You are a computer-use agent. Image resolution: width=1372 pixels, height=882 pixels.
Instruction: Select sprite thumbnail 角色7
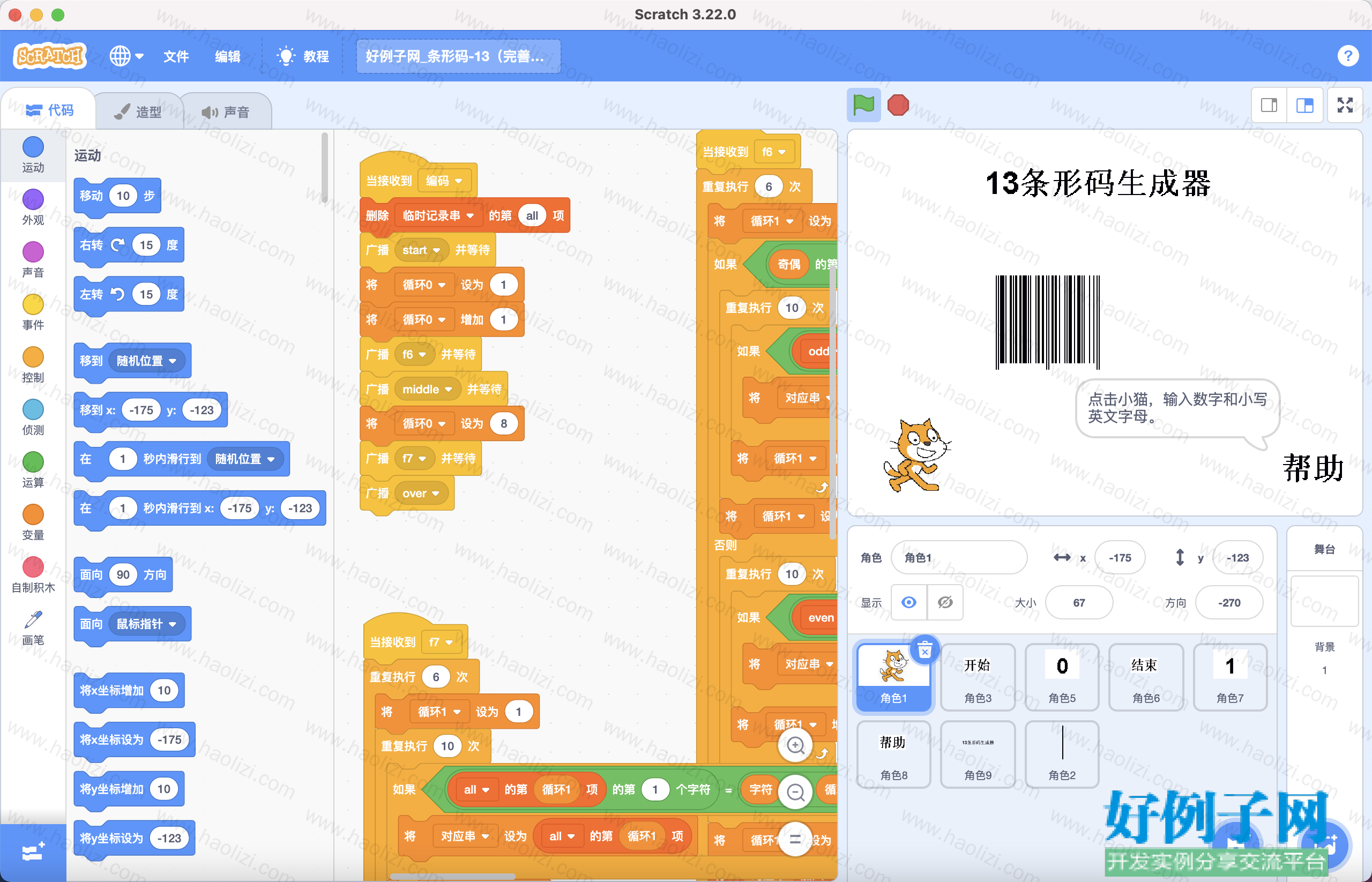pyautogui.click(x=1230, y=677)
